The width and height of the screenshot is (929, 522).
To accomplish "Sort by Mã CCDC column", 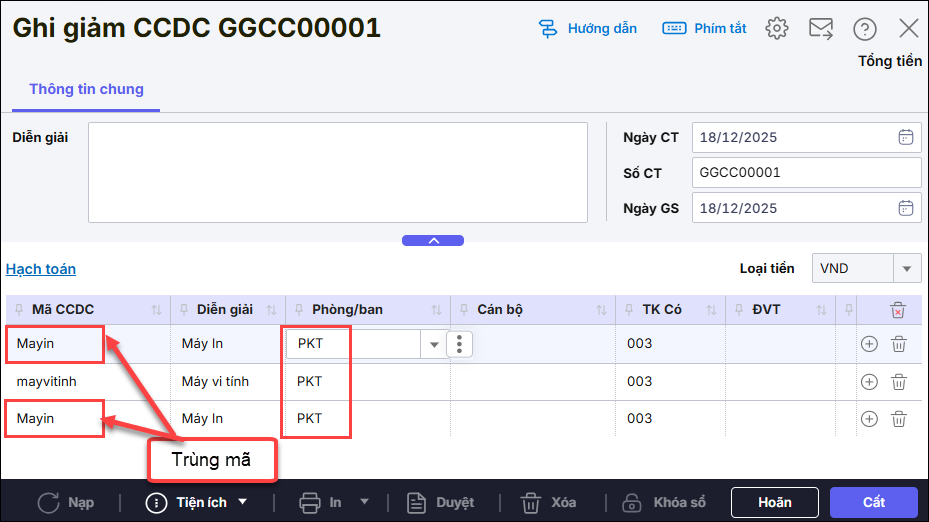I will click(156, 310).
